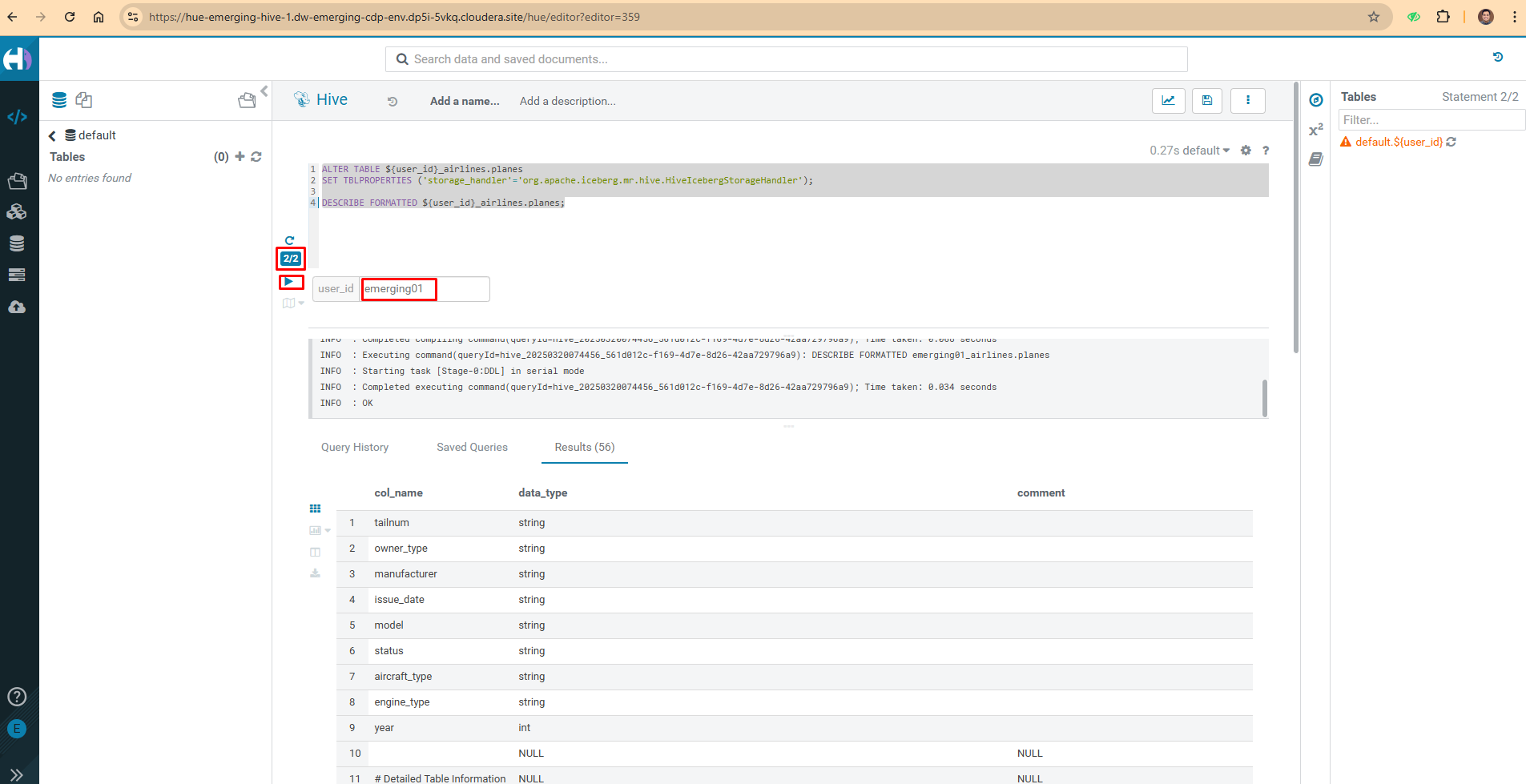This screenshot has width=1526, height=784.
Task: Switch to Query History tab
Action: point(355,448)
